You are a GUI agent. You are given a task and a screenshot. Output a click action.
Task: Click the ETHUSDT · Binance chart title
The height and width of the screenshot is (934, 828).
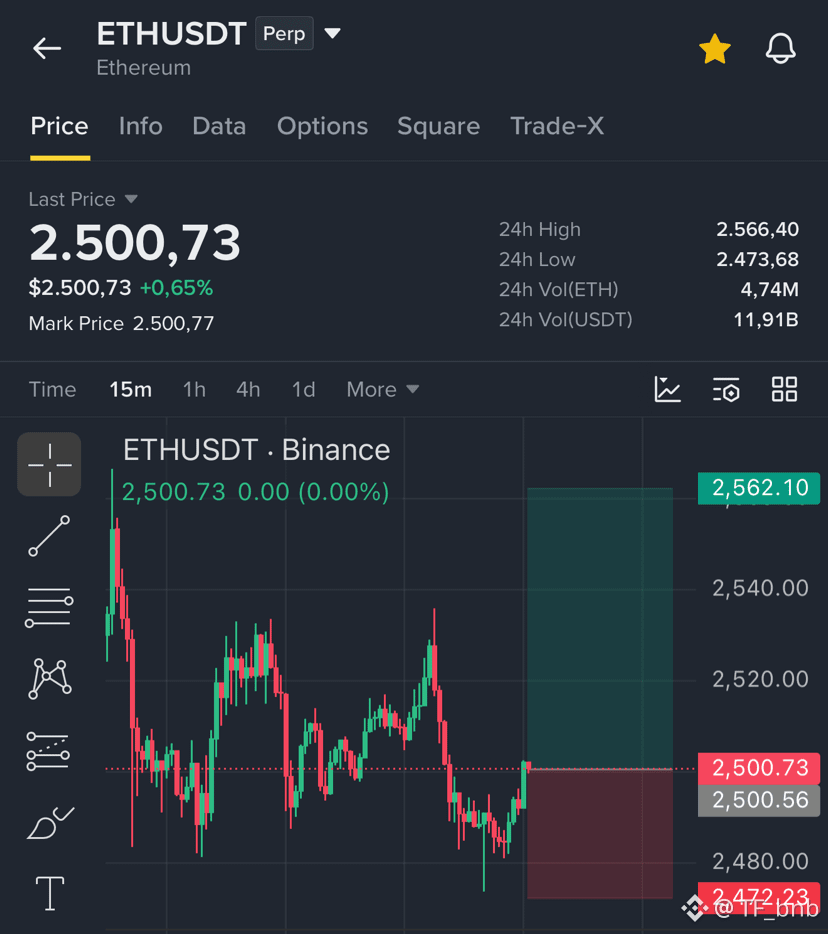256,450
